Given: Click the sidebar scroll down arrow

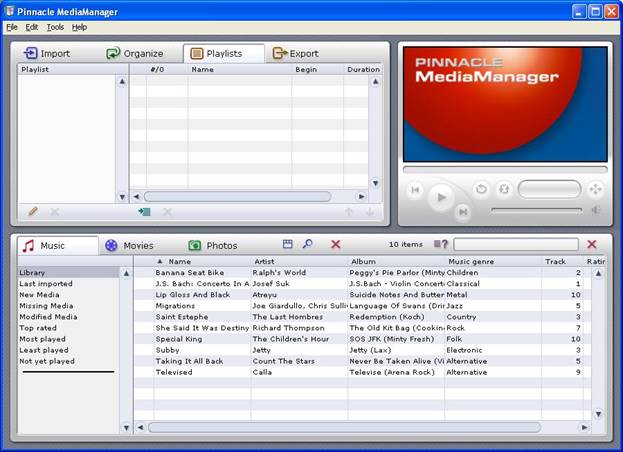Looking at the screenshot, I should 126,428.
